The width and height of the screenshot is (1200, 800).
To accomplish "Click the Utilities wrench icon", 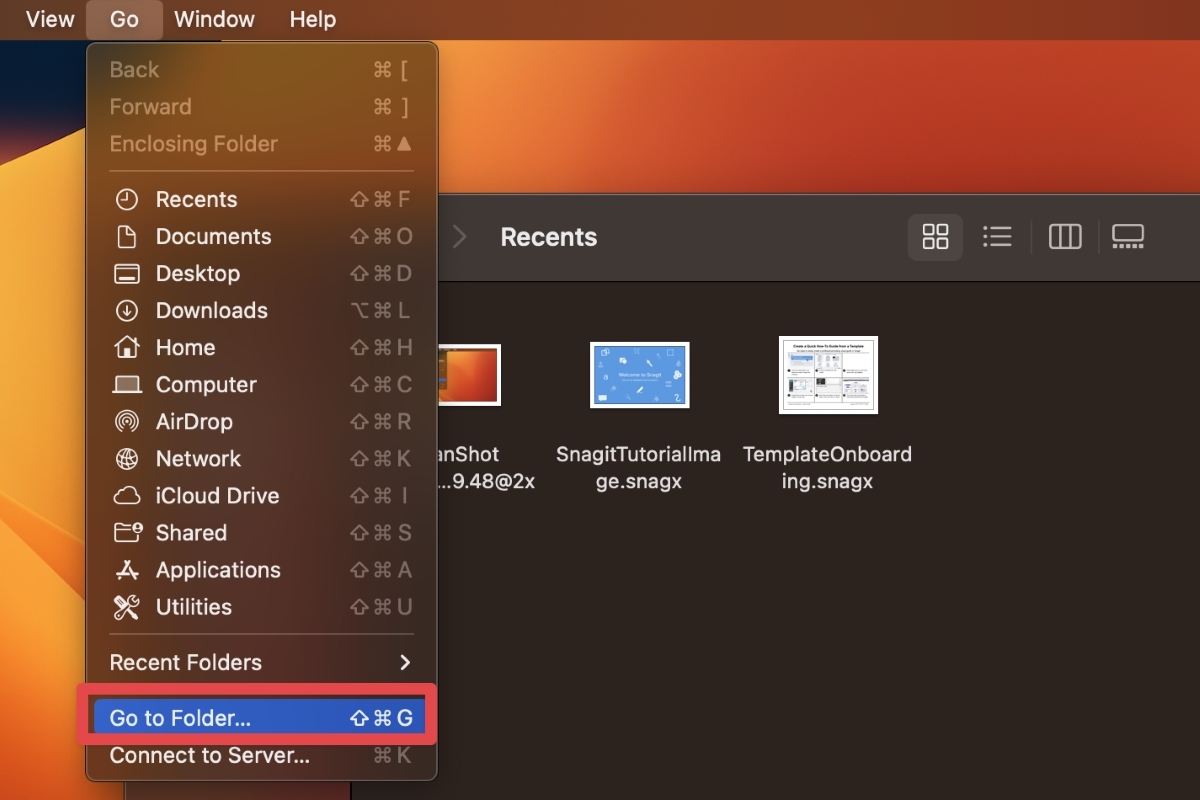I will (x=128, y=607).
